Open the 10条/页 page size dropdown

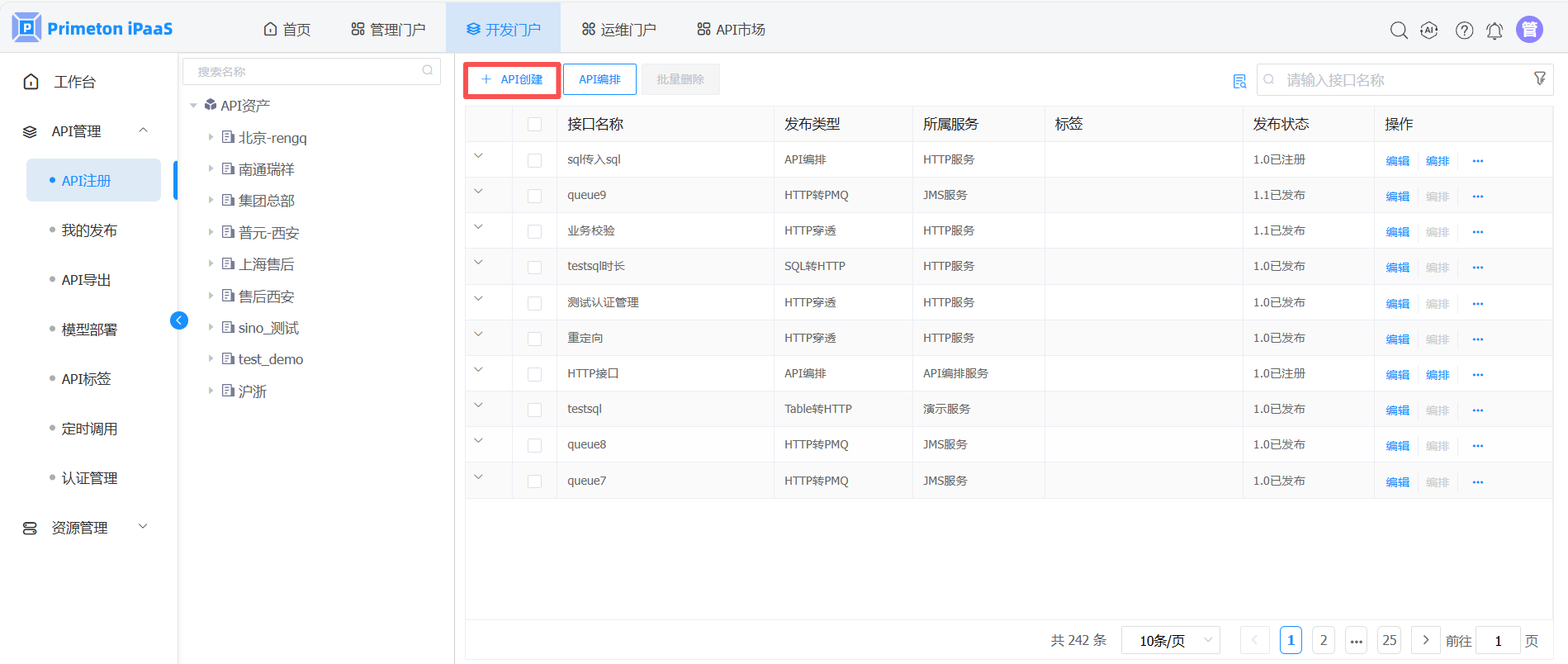[1170, 640]
